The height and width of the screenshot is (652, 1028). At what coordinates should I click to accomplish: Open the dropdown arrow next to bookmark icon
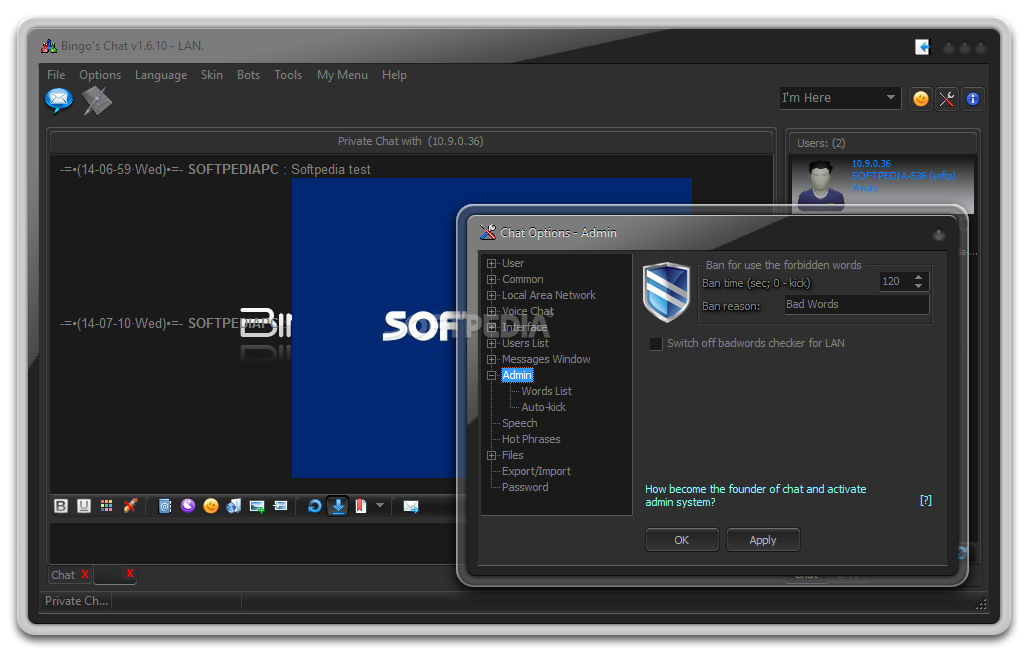click(380, 506)
